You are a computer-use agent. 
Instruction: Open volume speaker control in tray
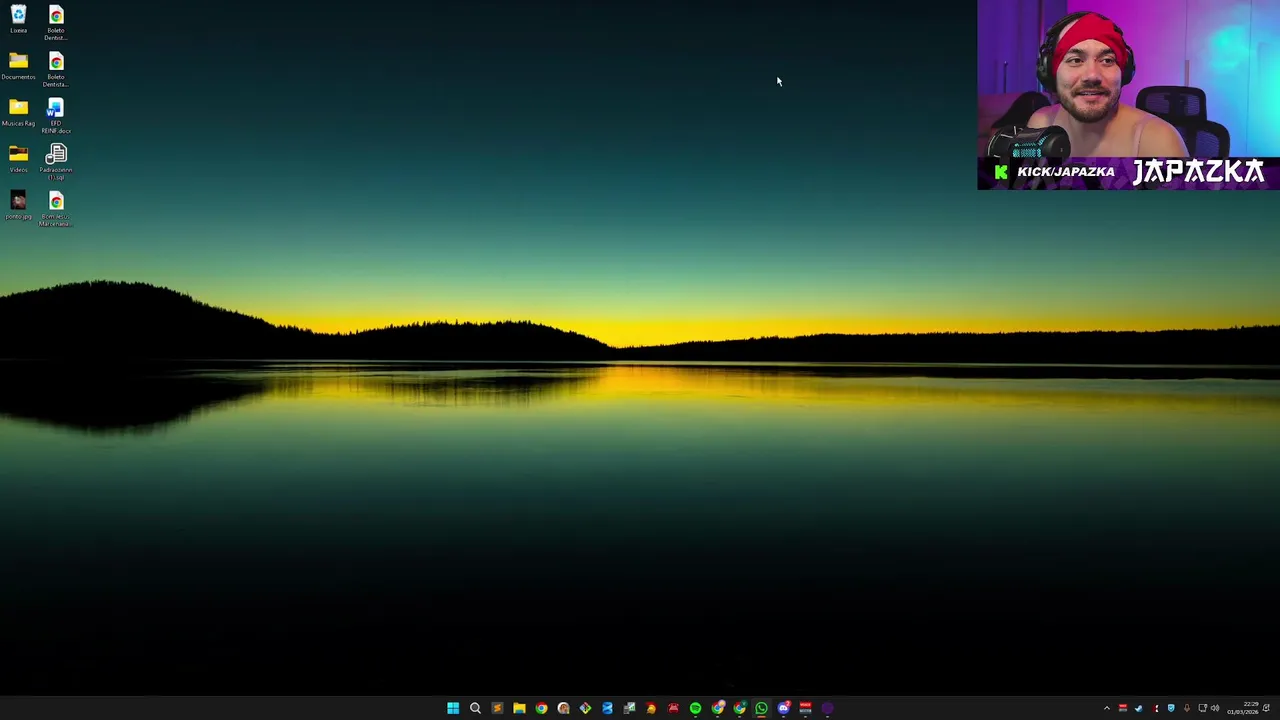1215,708
